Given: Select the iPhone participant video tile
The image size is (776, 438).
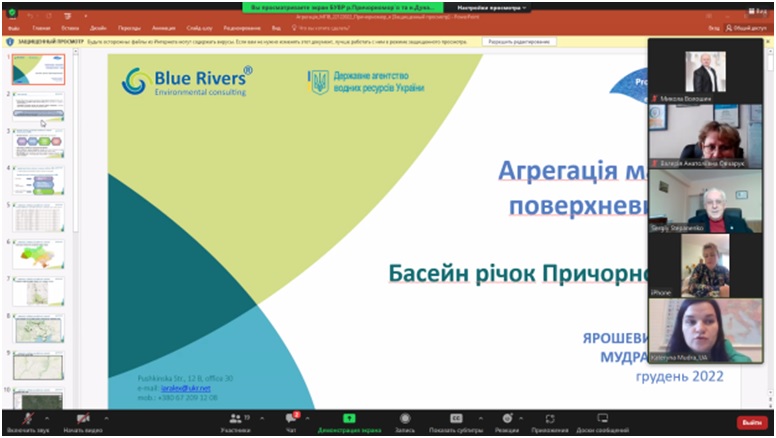Looking at the screenshot, I should [x=705, y=265].
